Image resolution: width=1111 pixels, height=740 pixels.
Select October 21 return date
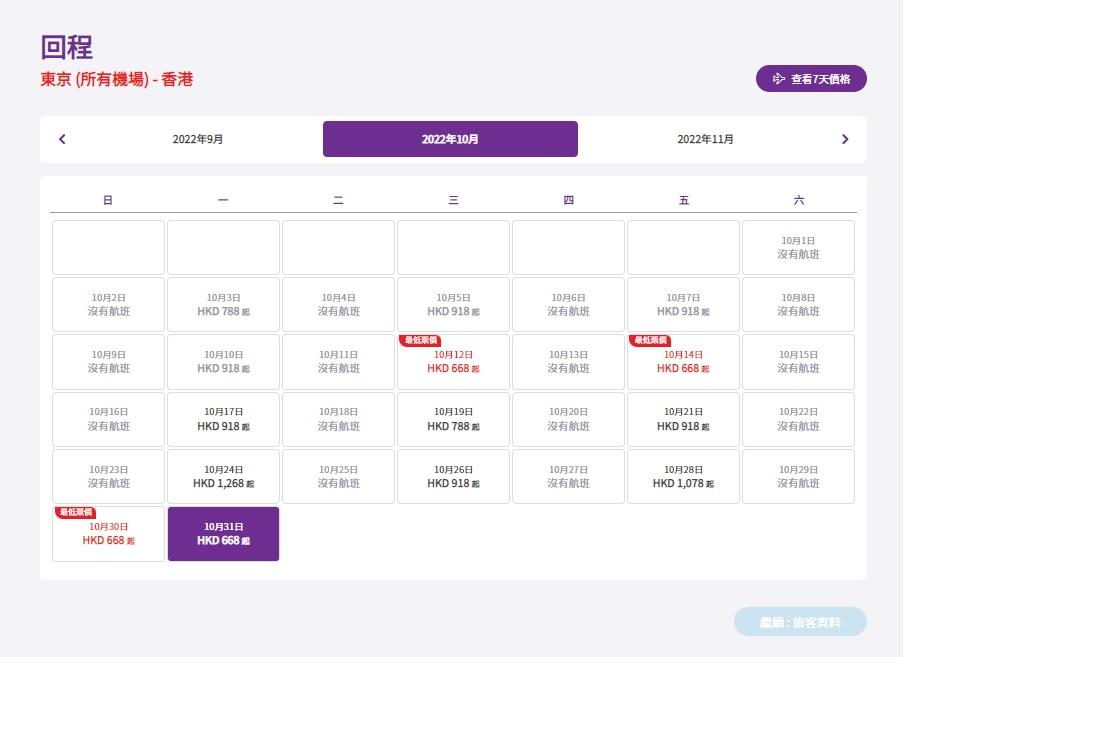coord(683,420)
